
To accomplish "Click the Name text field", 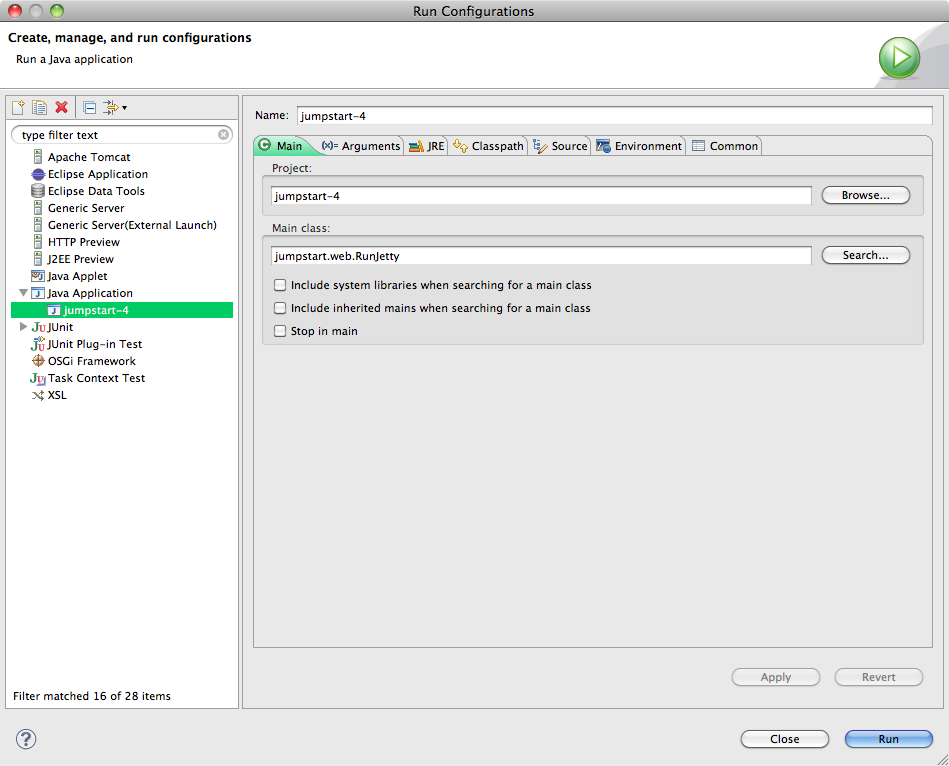I will [614, 116].
